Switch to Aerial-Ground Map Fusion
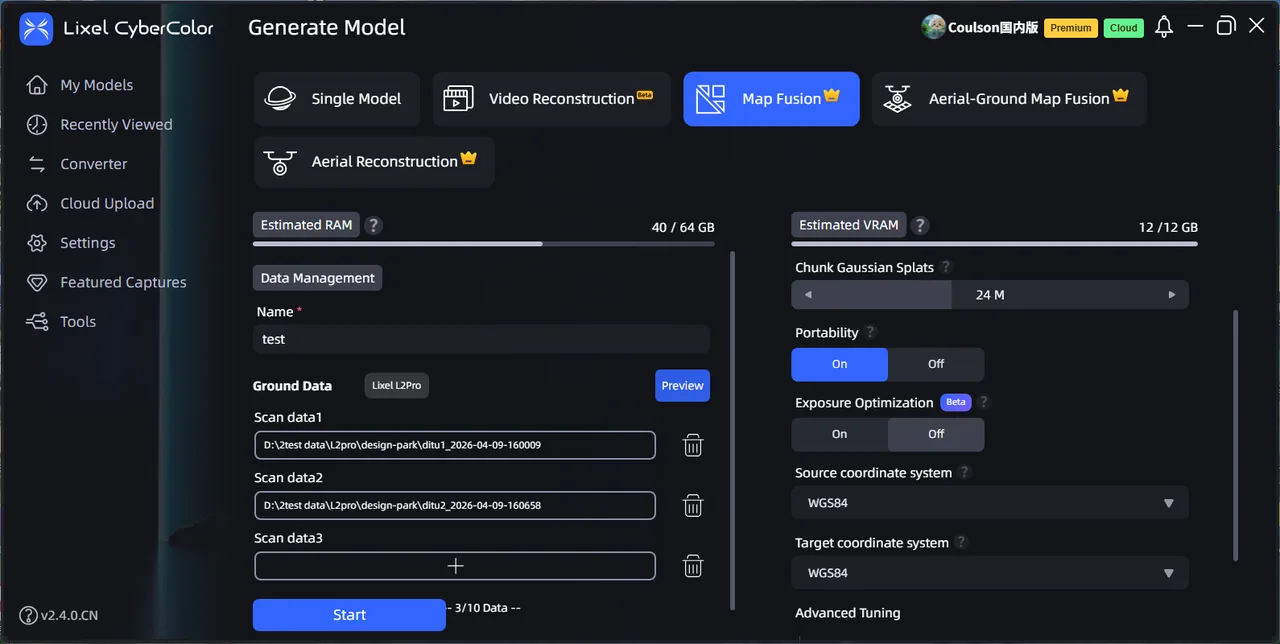This screenshot has height=644, width=1280. tap(1009, 99)
